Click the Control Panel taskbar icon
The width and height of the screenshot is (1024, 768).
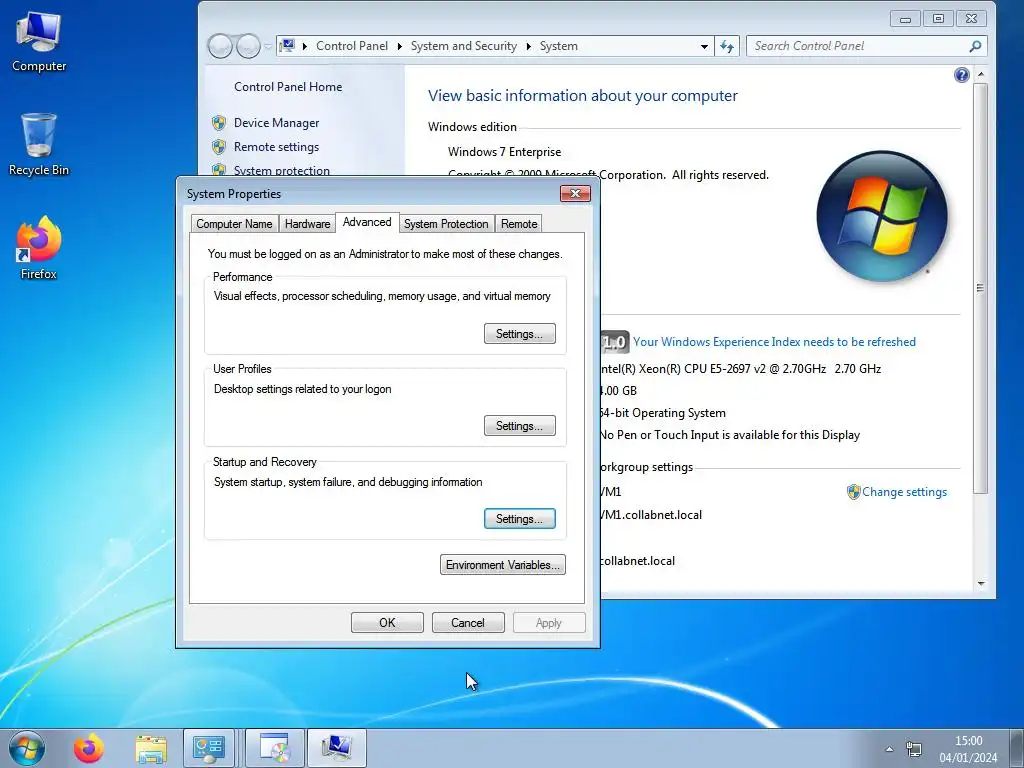(209, 748)
